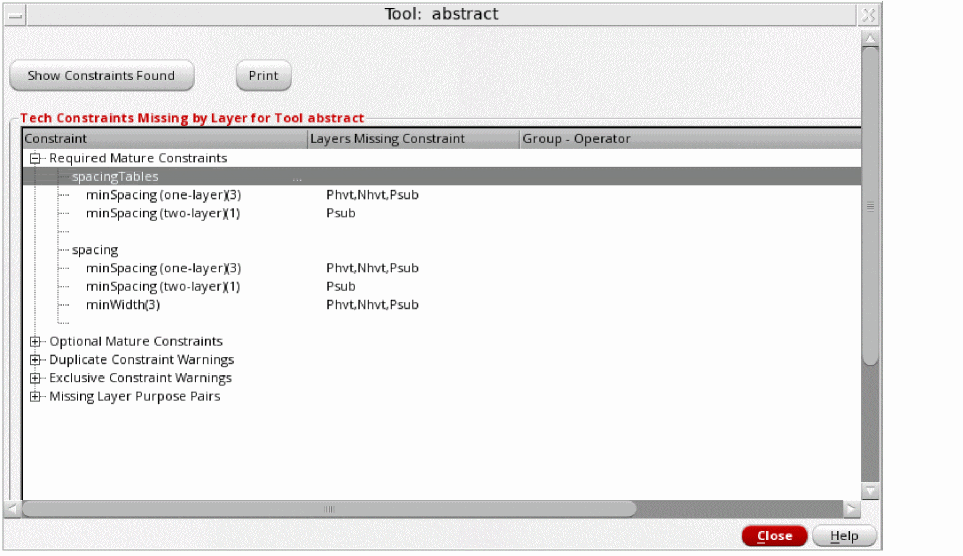Click the Group - Operator column header
The width and height of the screenshot is (963, 556).
(690, 139)
